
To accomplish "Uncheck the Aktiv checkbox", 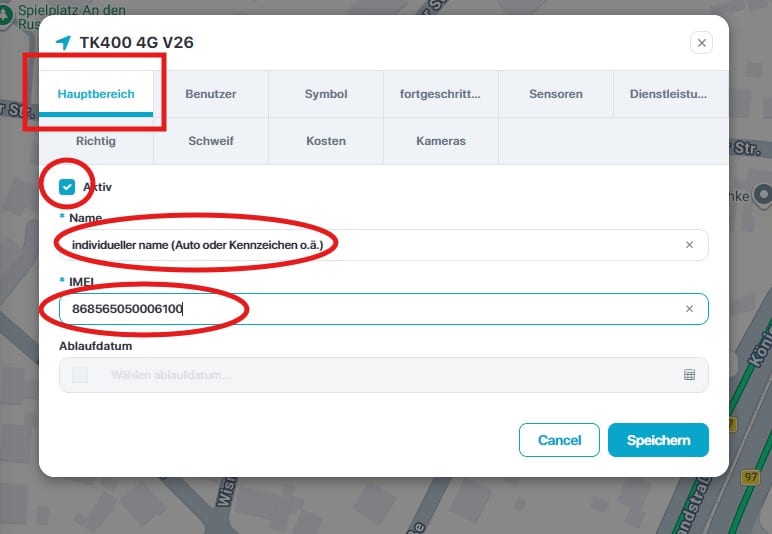I will pyautogui.click(x=67, y=187).
